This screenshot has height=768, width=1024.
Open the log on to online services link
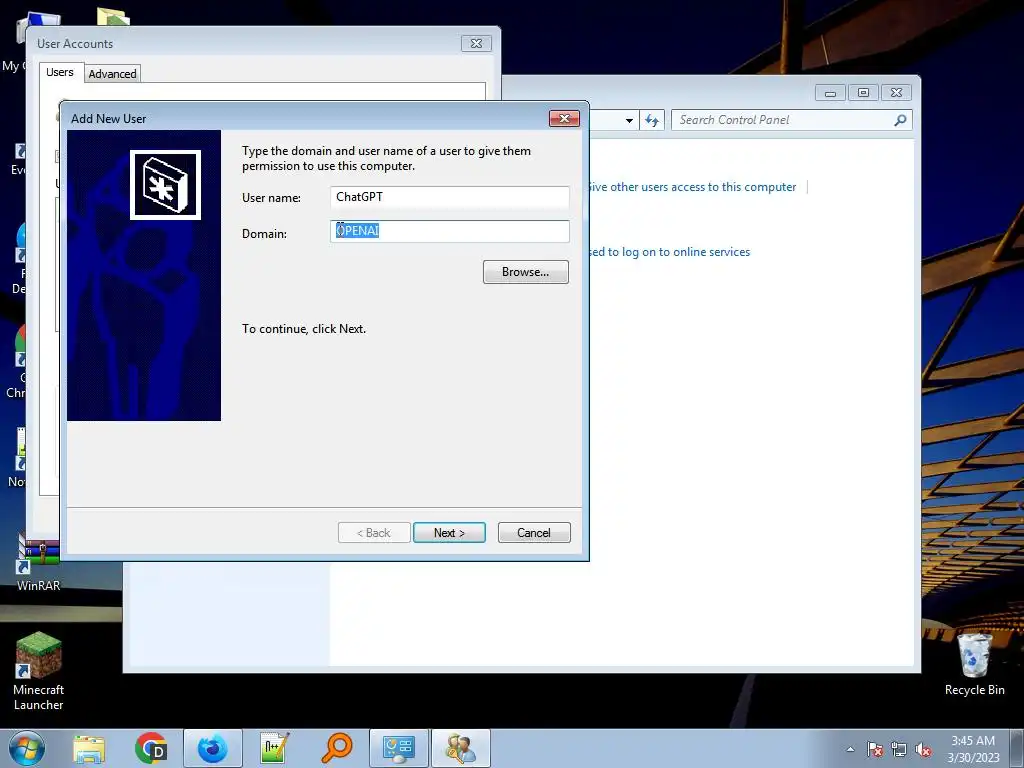click(x=669, y=252)
